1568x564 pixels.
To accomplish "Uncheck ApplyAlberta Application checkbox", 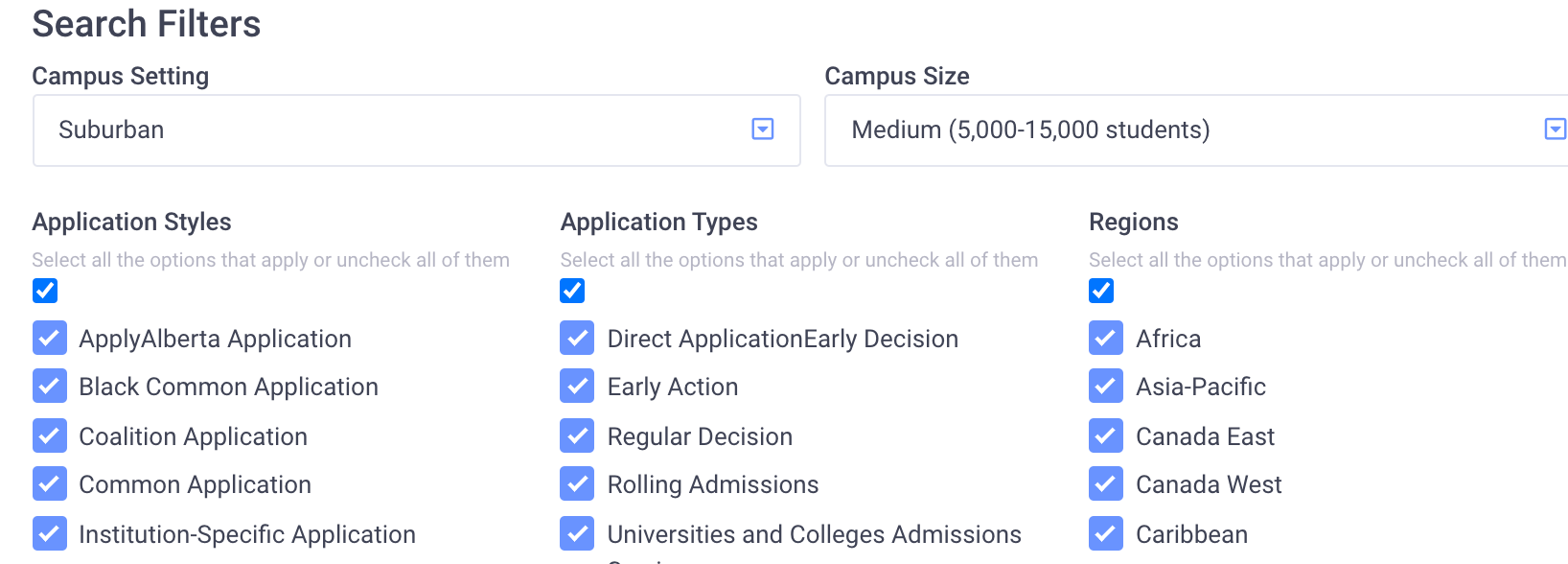I will tap(50, 339).
